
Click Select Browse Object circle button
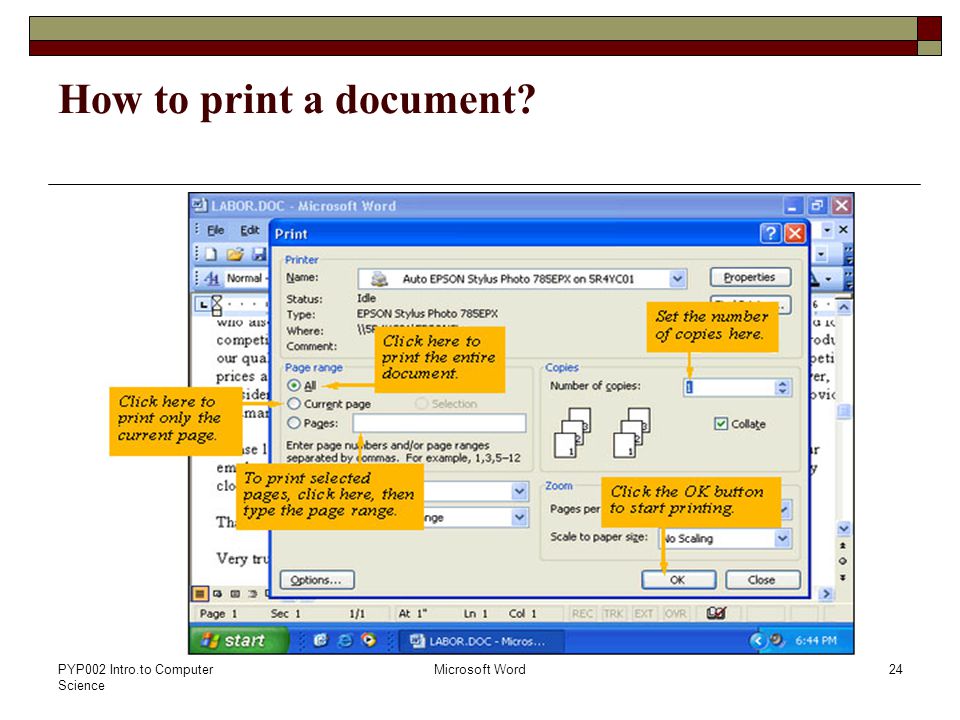(x=843, y=561)
